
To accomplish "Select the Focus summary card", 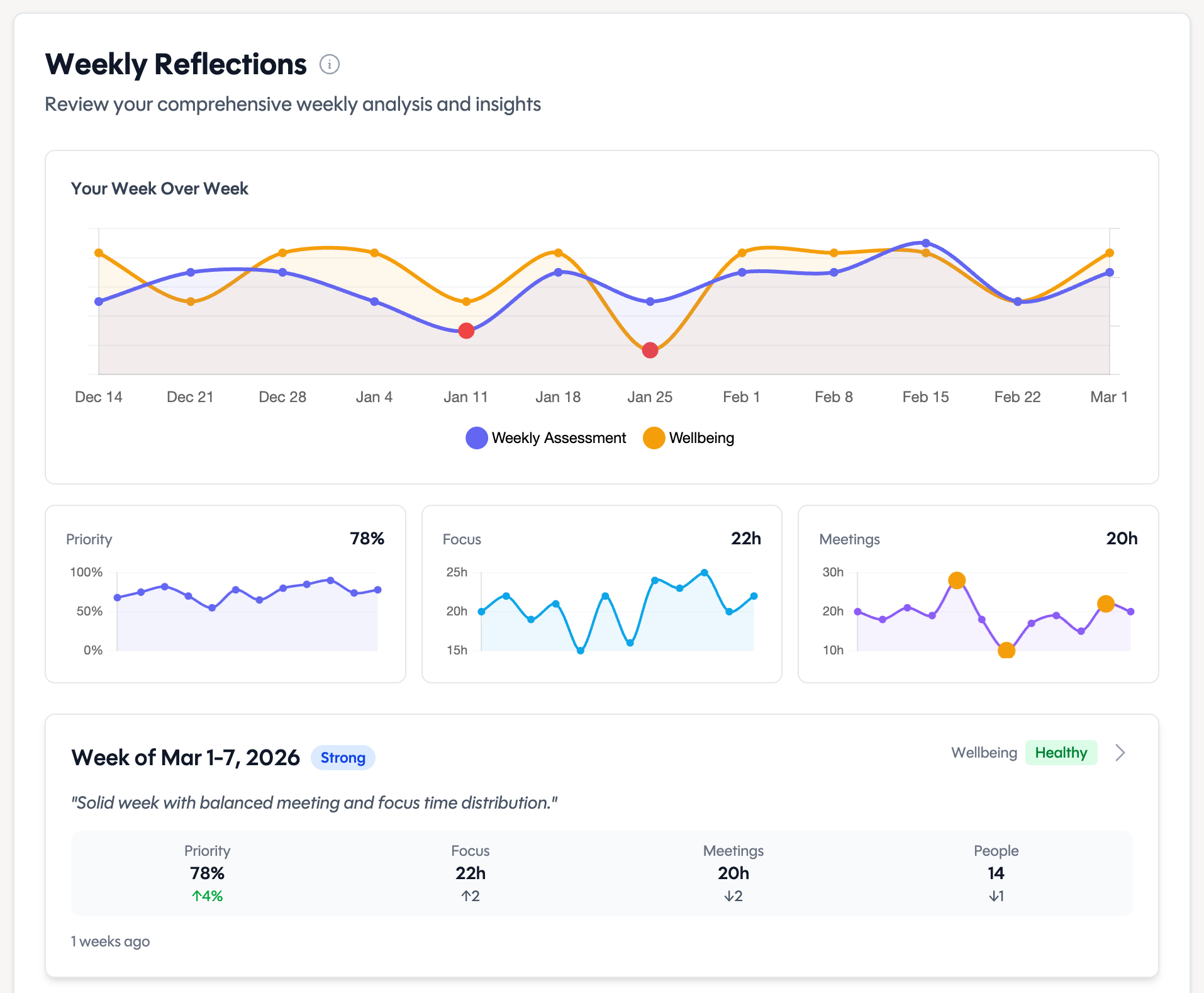I will click(601, 593).
